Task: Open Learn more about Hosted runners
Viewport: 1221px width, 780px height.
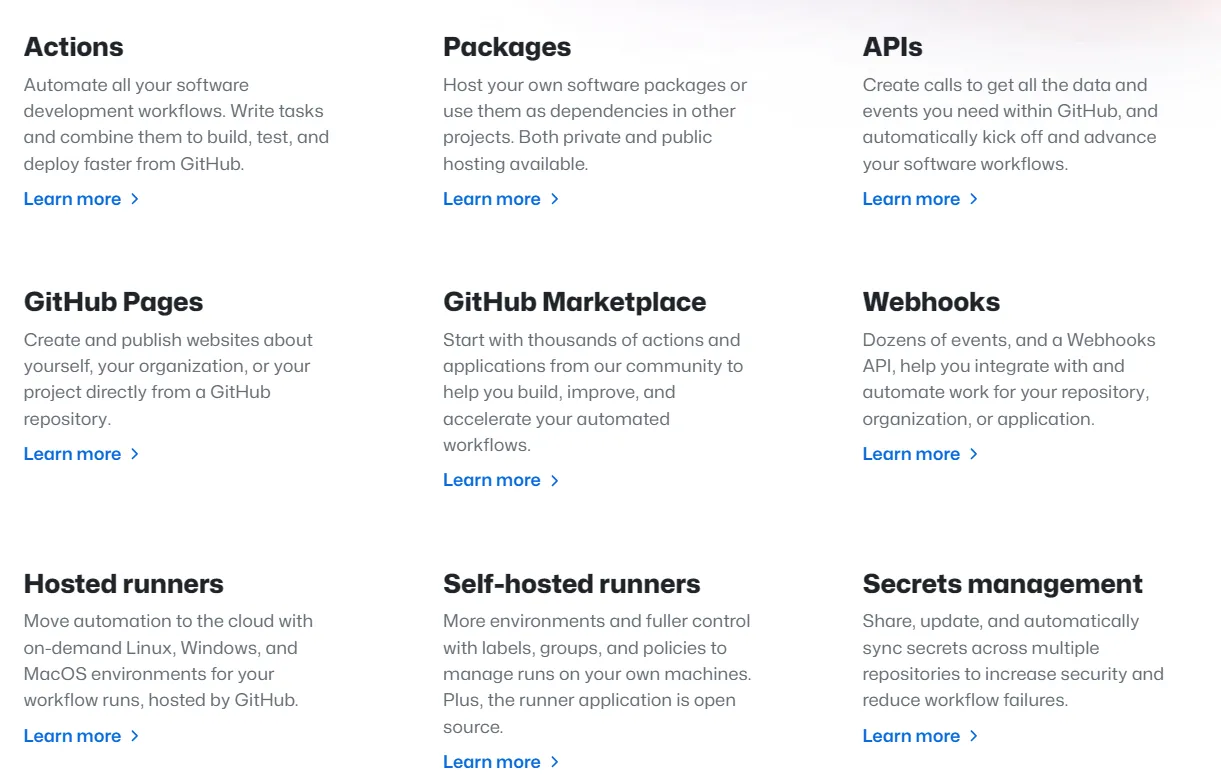Action: tap(72, 736)
